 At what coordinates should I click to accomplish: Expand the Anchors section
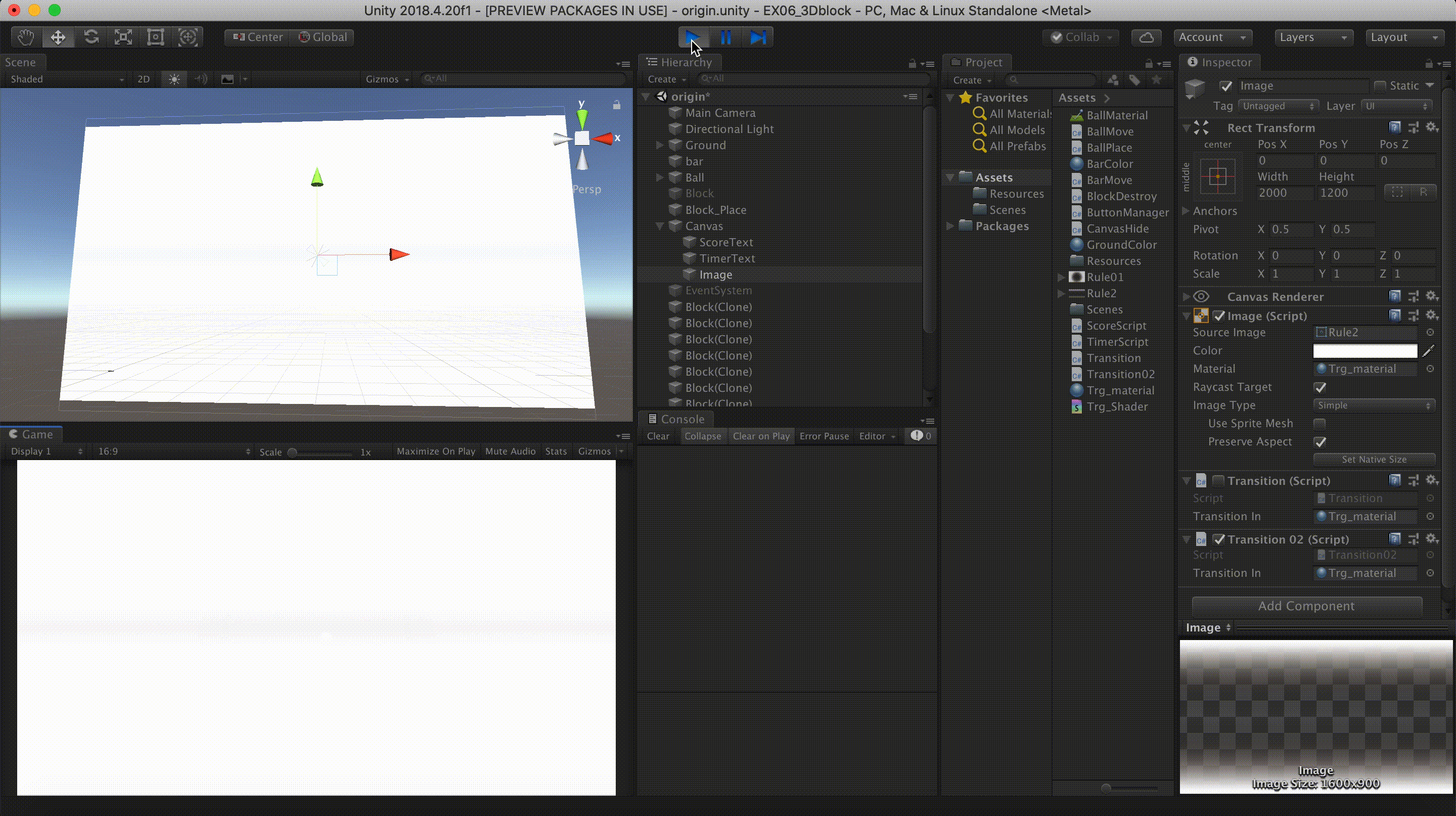(x=1186, y=211)
